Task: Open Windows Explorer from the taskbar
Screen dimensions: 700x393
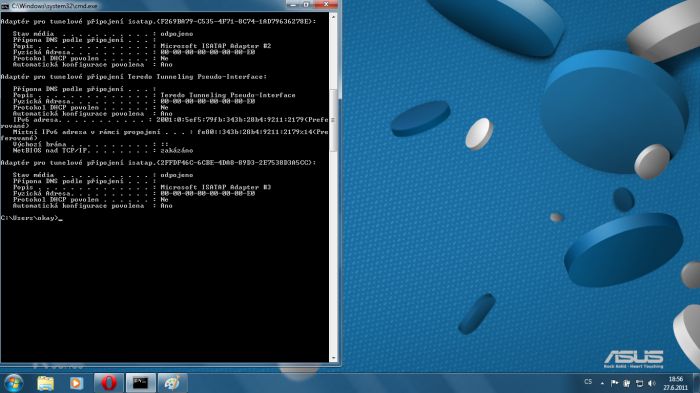Action: click(45, 383)
